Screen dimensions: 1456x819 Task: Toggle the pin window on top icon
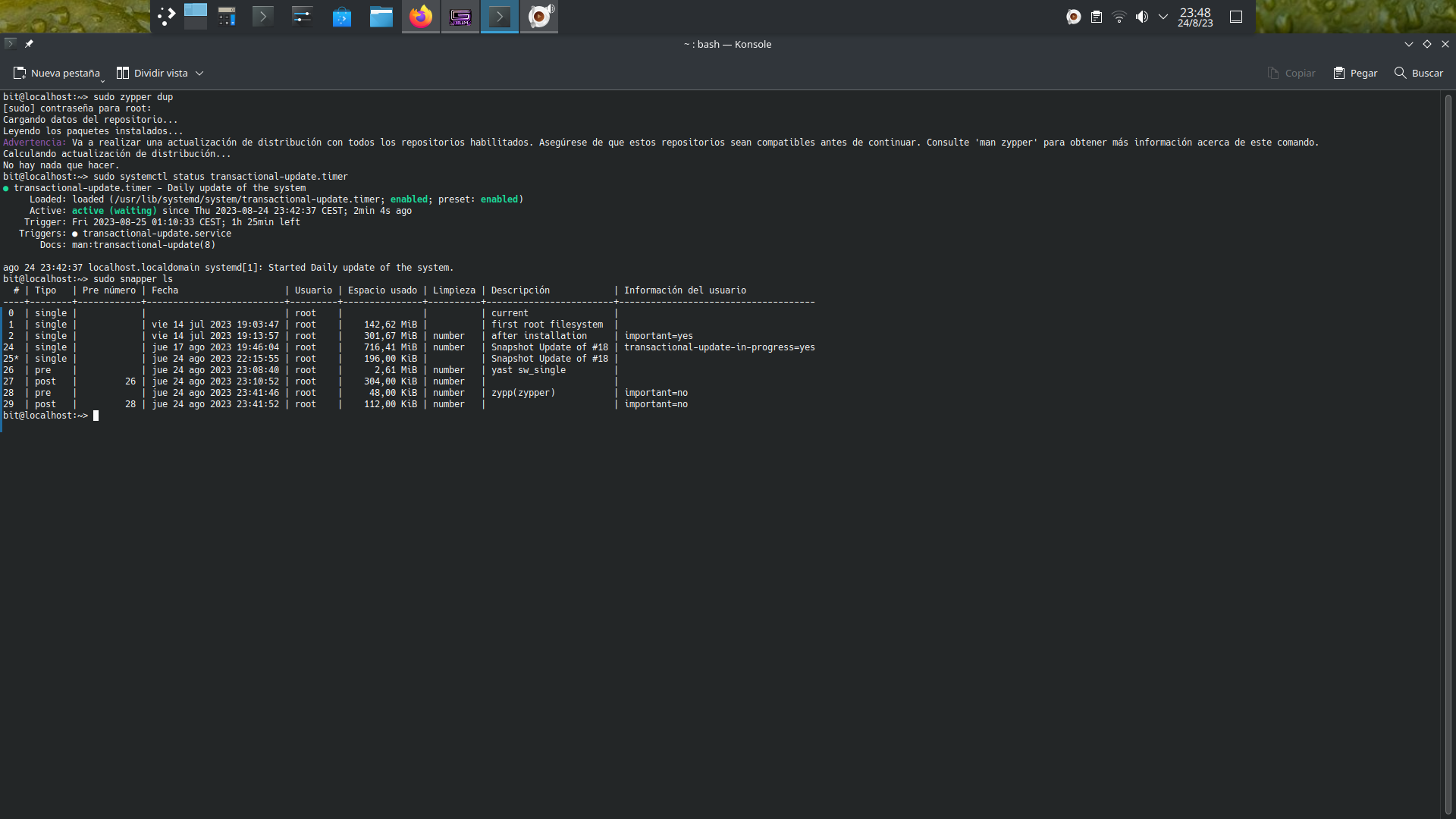29,44
